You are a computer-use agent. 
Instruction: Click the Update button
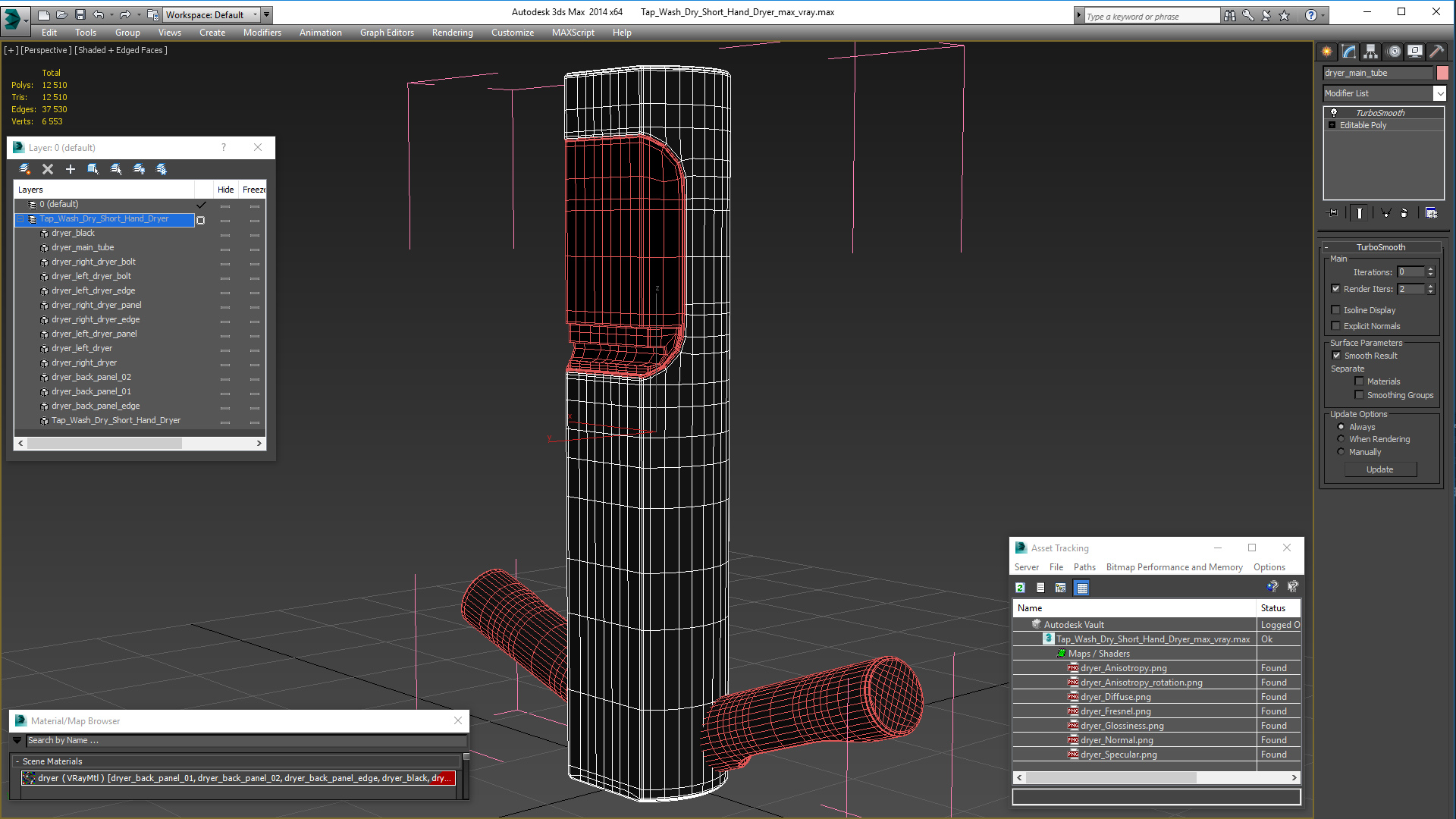click(x=1379, y=469)
